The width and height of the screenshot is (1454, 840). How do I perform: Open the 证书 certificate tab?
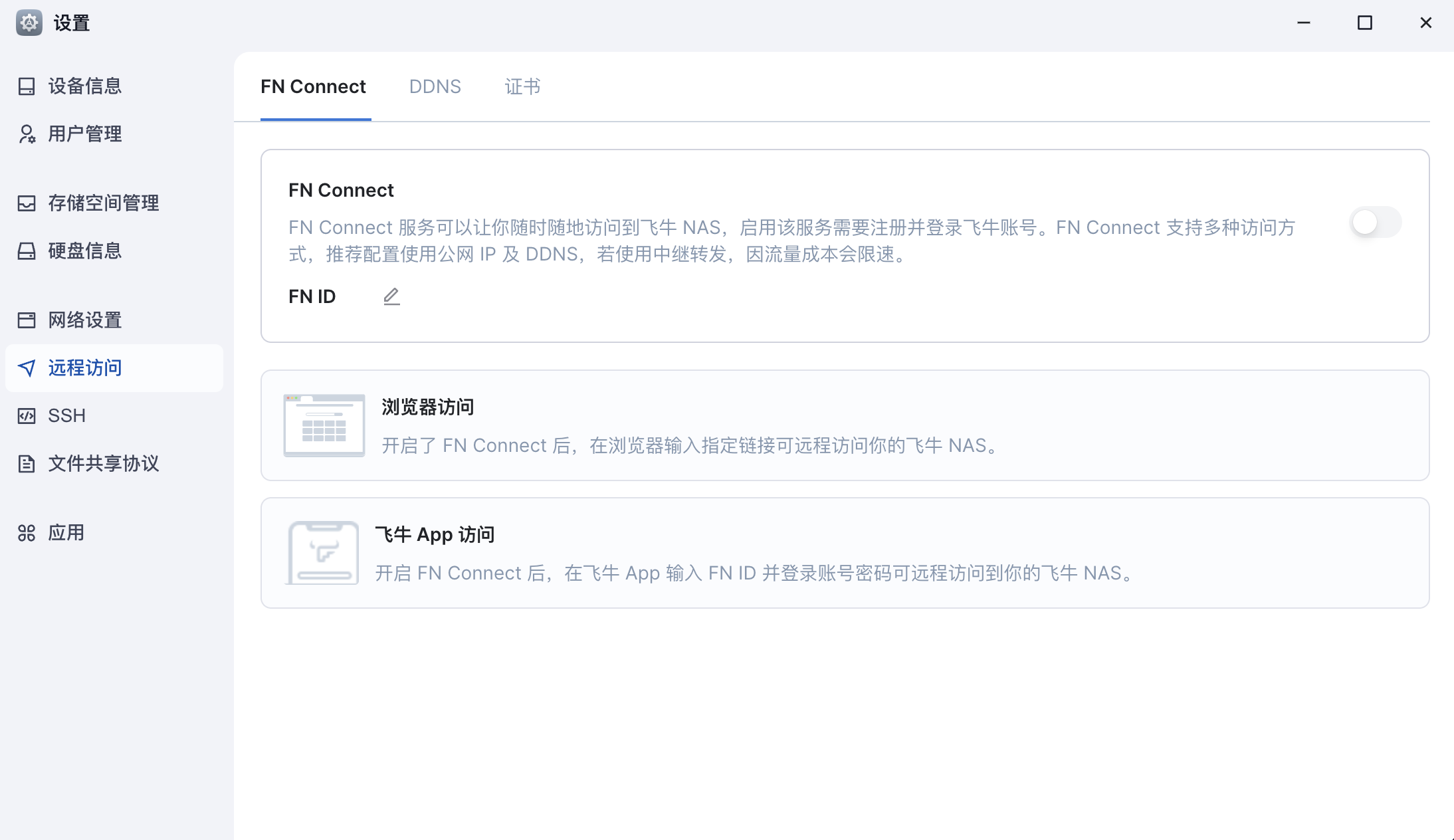[x=522, y=87]
